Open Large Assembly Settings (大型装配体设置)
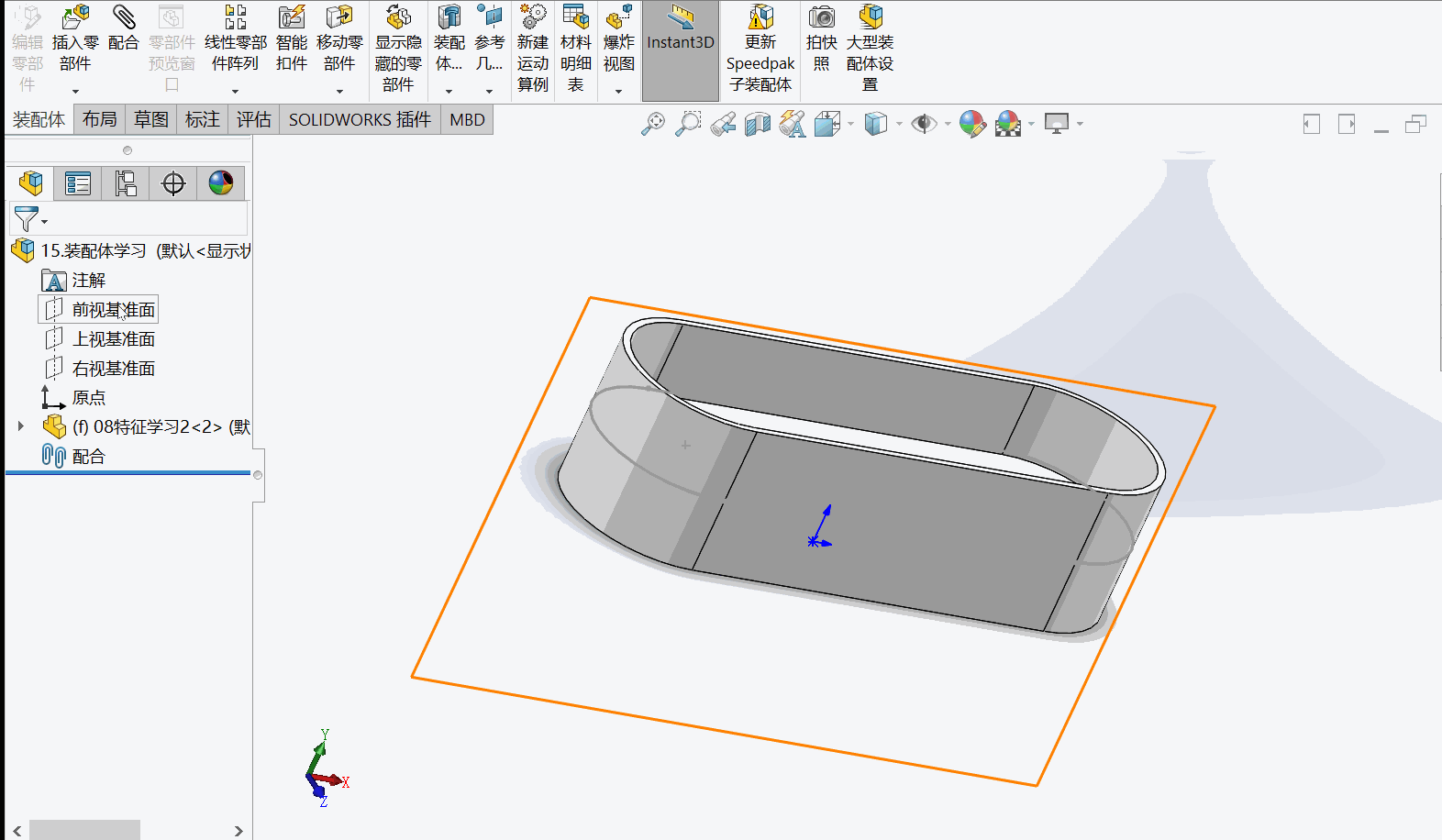 pos(870,48)
